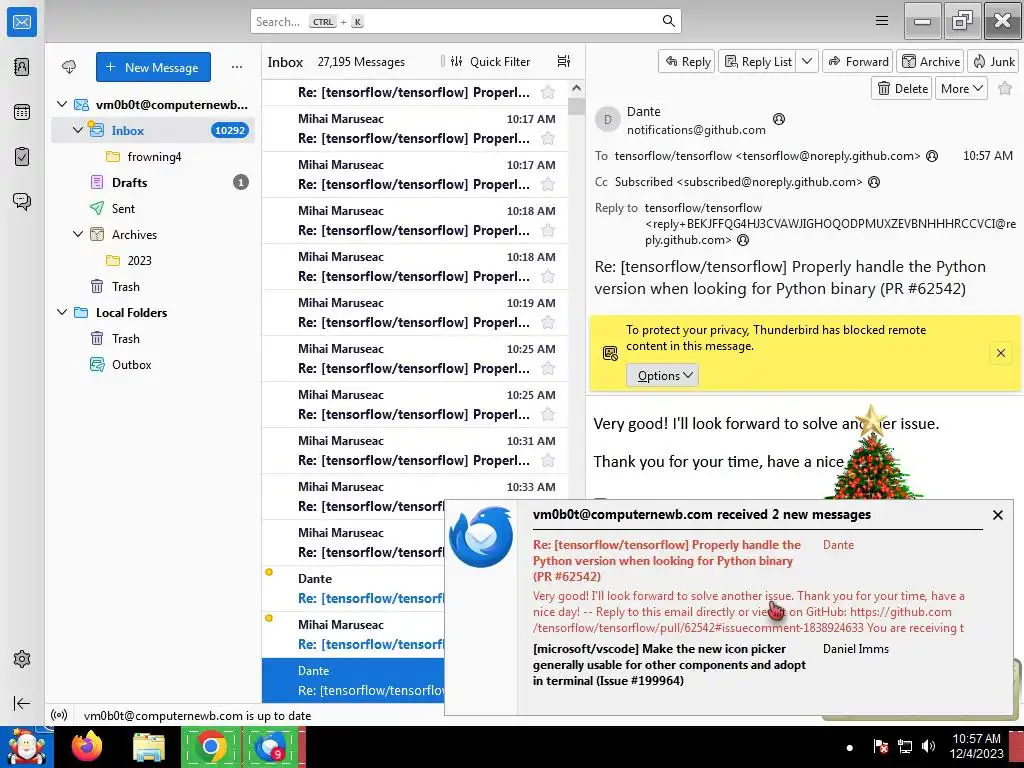
Task: Click Reply button
Action: coord(687,61)
